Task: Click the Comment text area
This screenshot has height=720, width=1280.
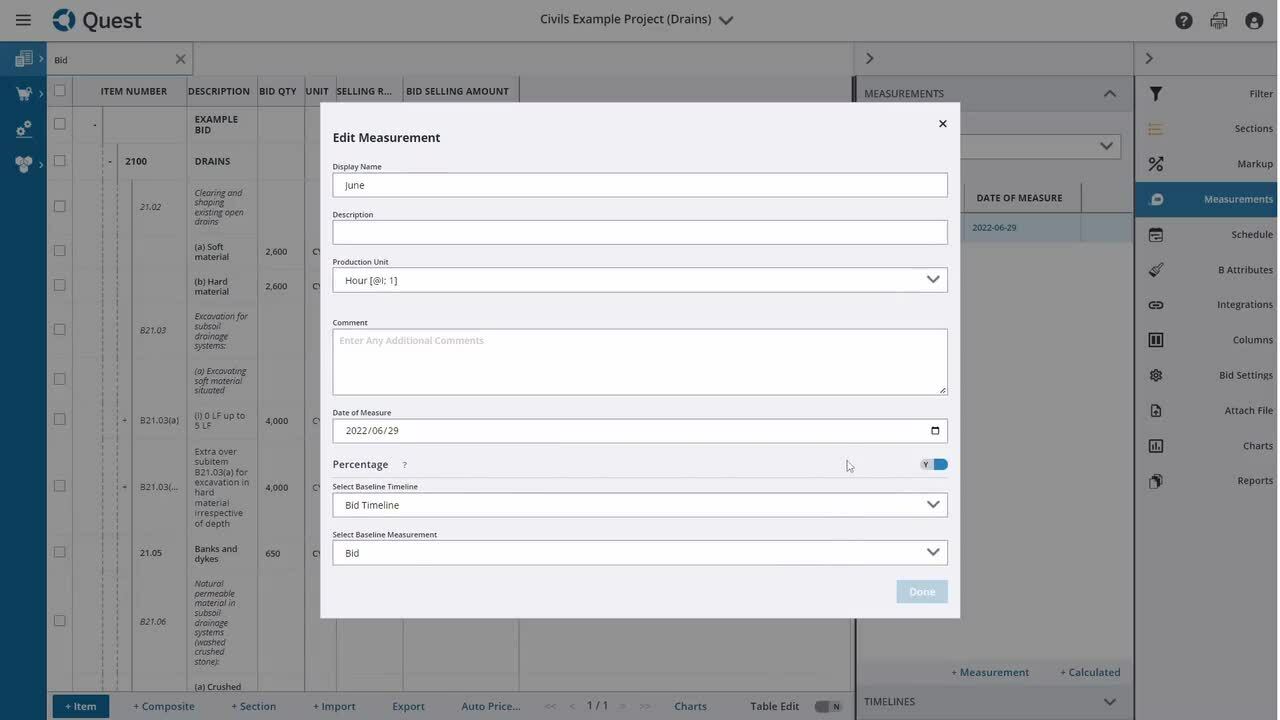Action: point(640,362)
